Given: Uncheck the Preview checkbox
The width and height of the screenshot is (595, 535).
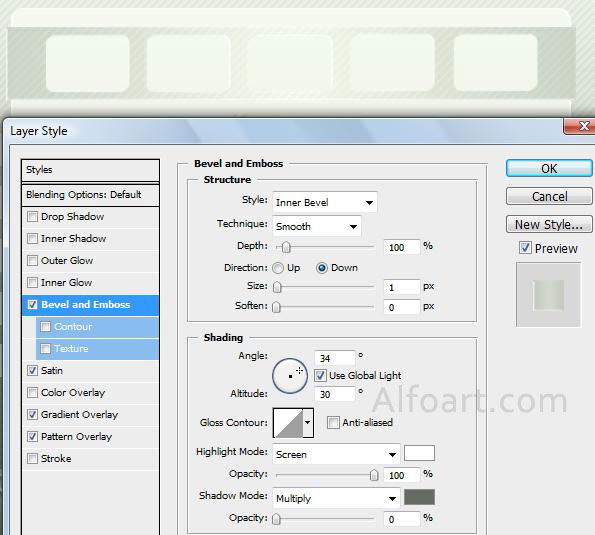Looking at the screenshot, I should pyautogui.click(x=525, y=248).
